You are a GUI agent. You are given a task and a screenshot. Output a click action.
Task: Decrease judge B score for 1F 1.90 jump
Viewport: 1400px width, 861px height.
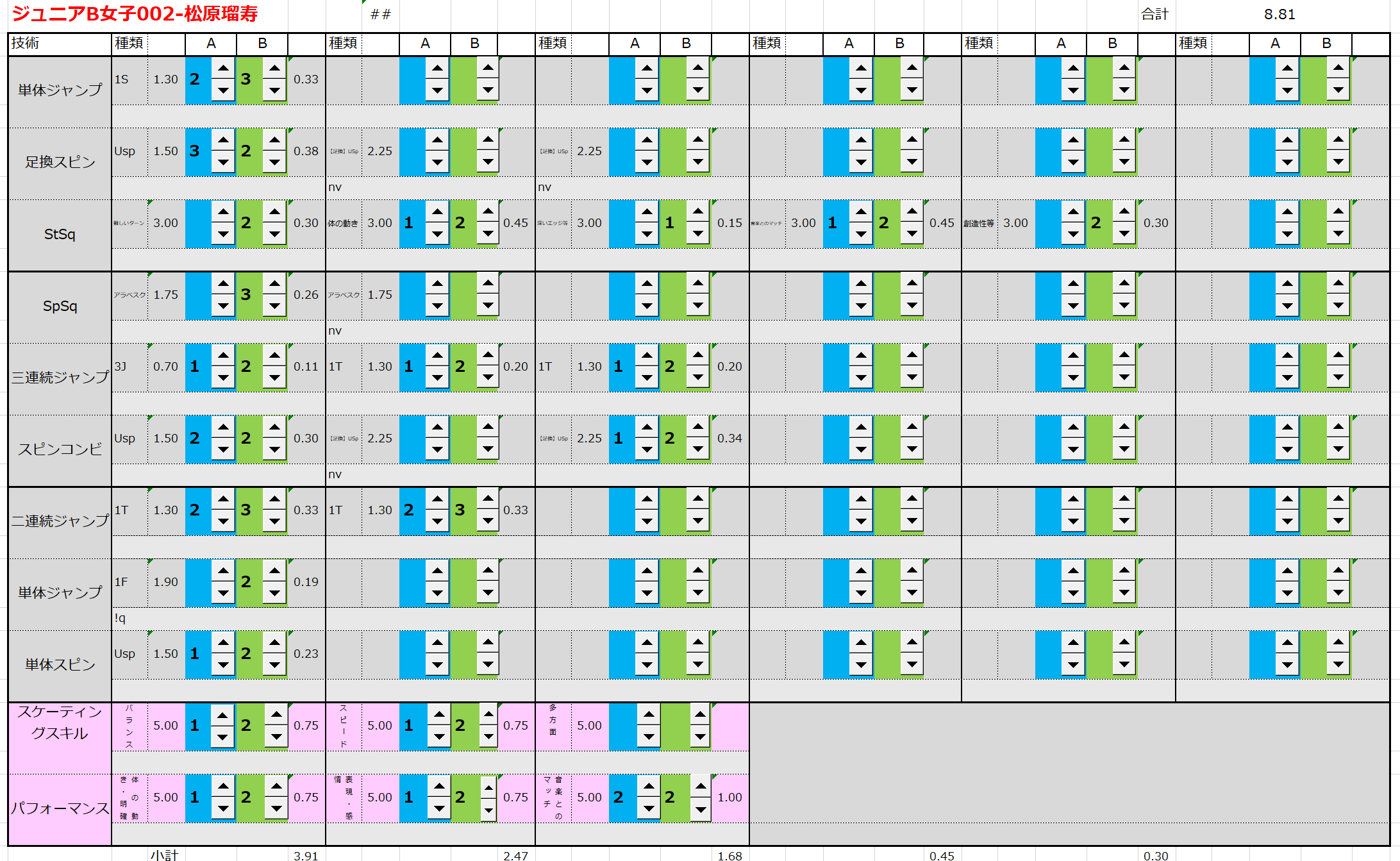click(274, 593)
